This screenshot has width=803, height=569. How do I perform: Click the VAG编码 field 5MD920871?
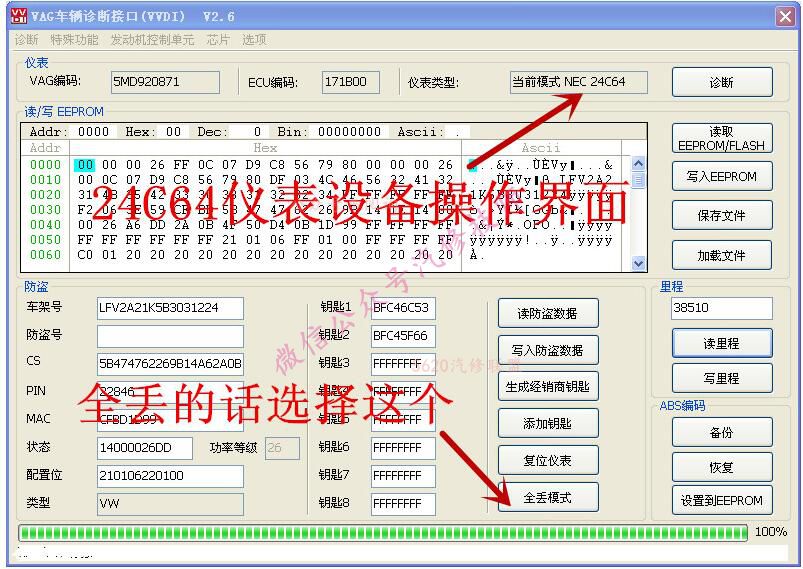click(x=165, y=82)
